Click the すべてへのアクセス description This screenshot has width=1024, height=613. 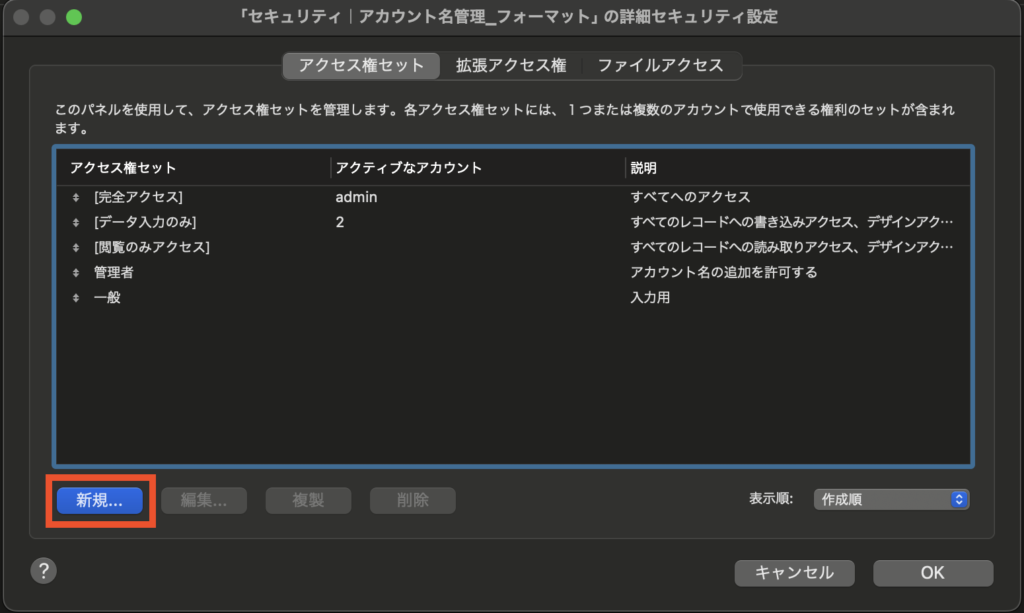tap(690, 197)
